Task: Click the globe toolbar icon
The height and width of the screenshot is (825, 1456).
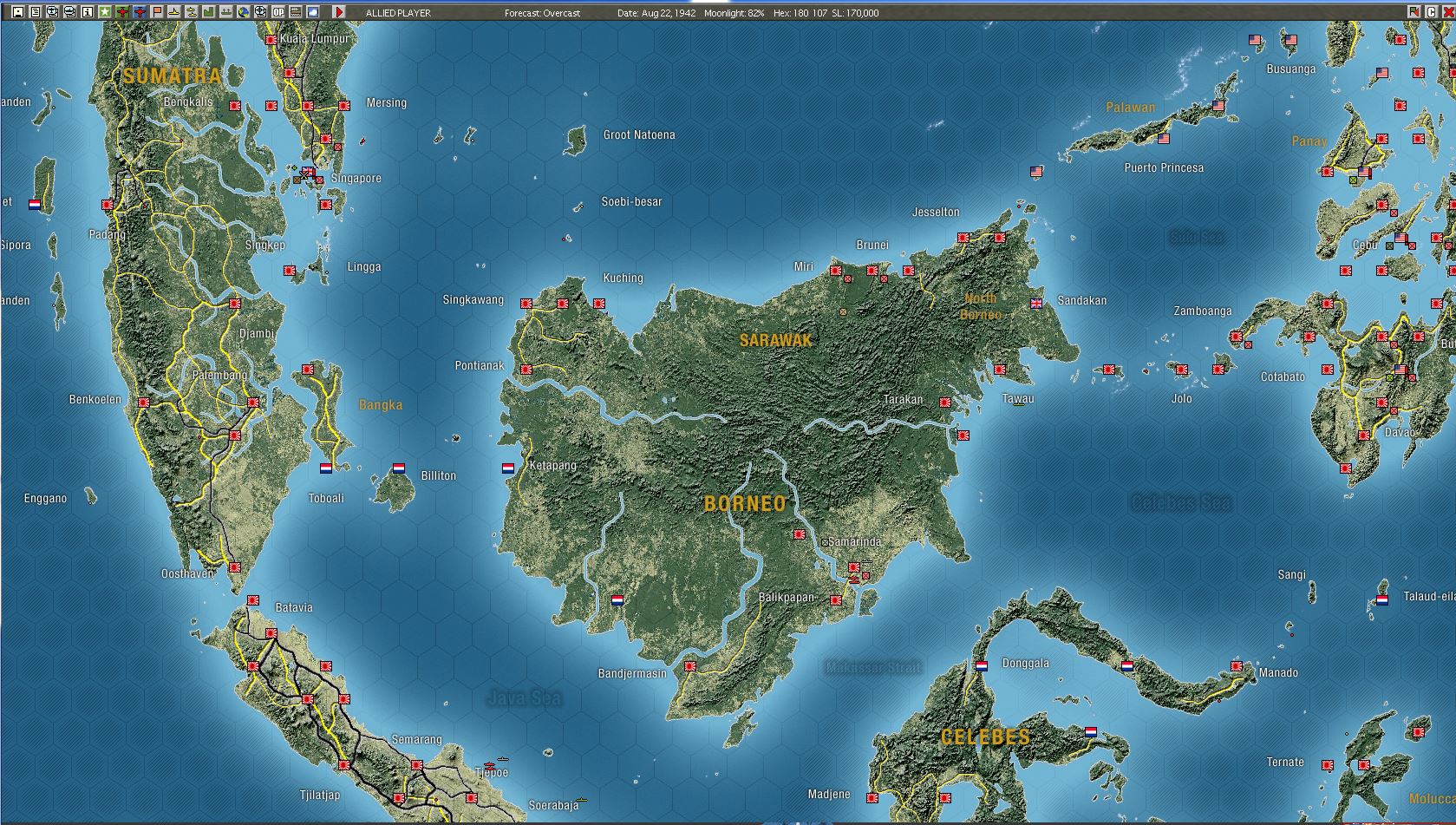Action: (243, 12)
